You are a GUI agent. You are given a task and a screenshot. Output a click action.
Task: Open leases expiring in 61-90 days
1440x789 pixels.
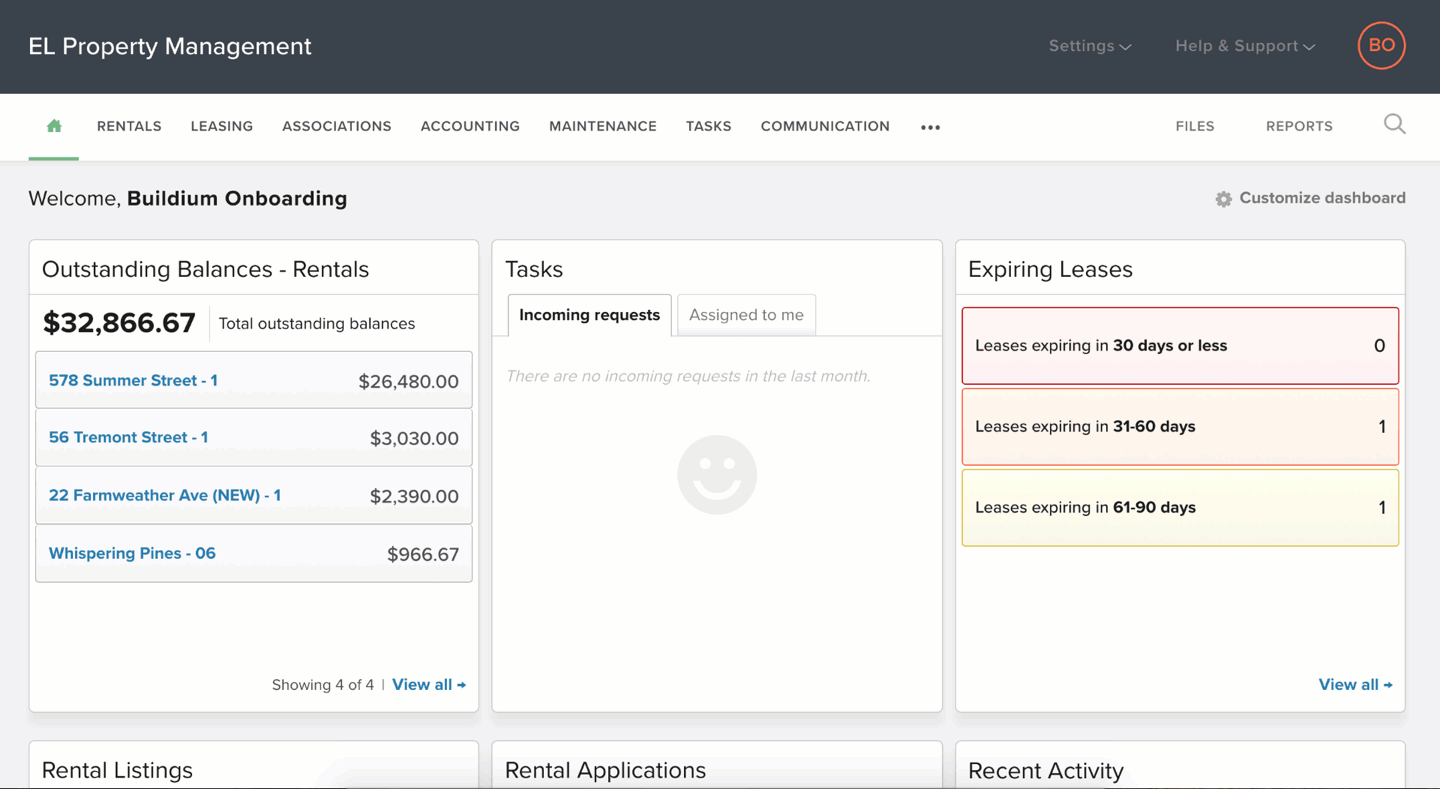pyautogui.click(x=1180, y=508)
